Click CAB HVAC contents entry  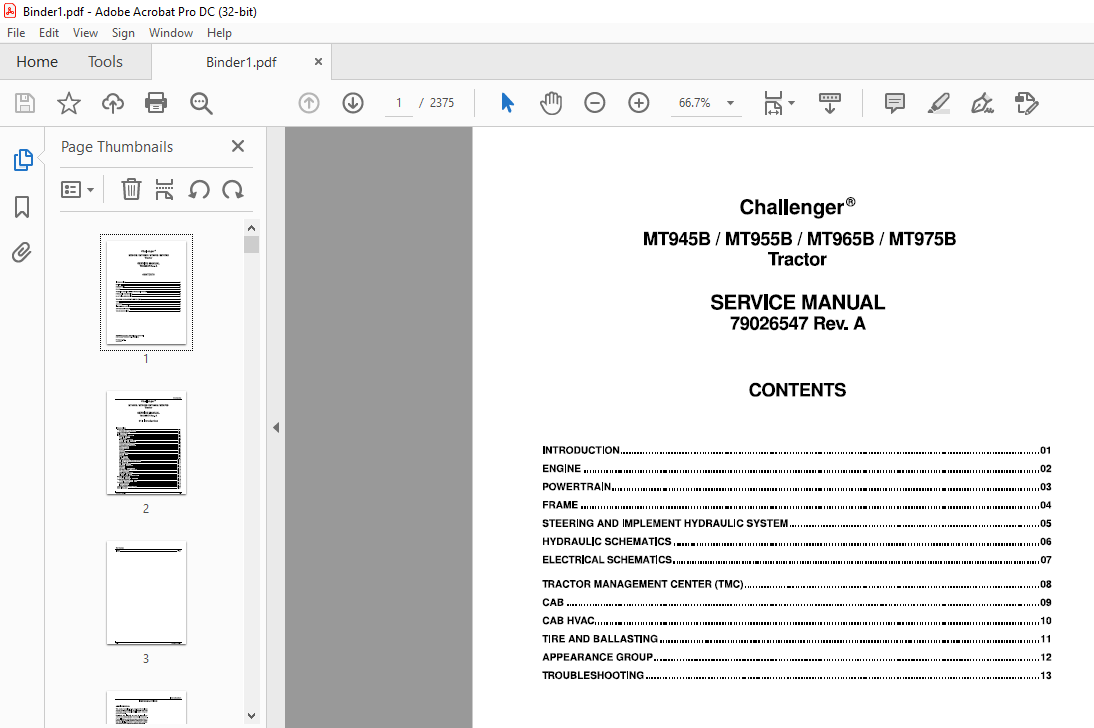pos(797,621)
